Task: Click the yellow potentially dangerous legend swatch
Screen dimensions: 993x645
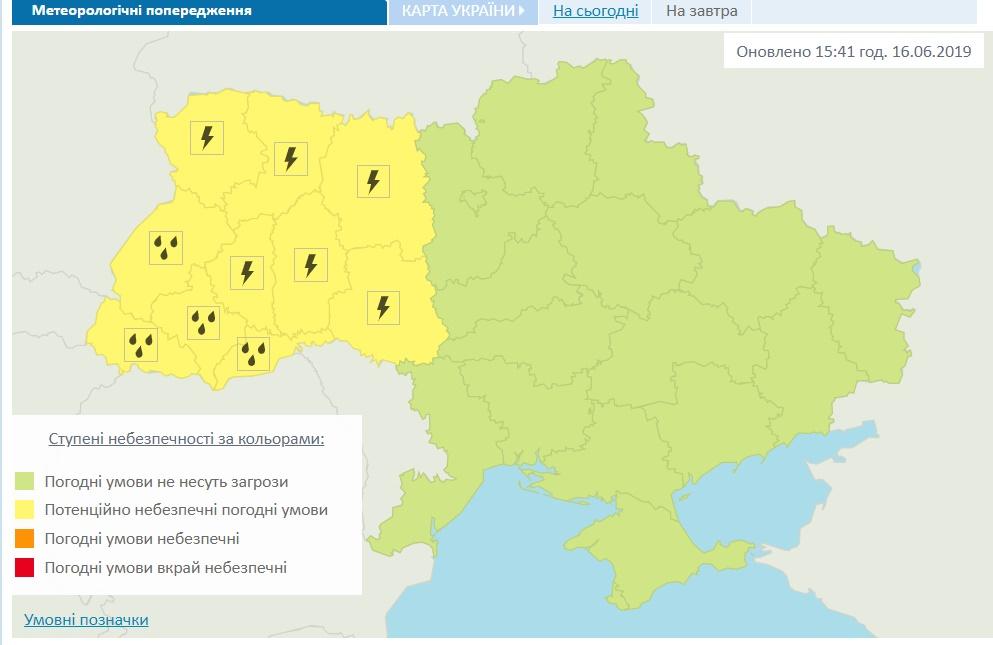Action: [25, 510]
